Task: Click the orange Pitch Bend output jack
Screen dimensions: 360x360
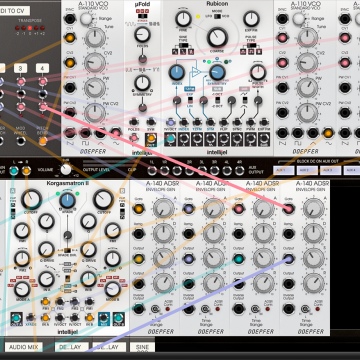Action: 42,141
